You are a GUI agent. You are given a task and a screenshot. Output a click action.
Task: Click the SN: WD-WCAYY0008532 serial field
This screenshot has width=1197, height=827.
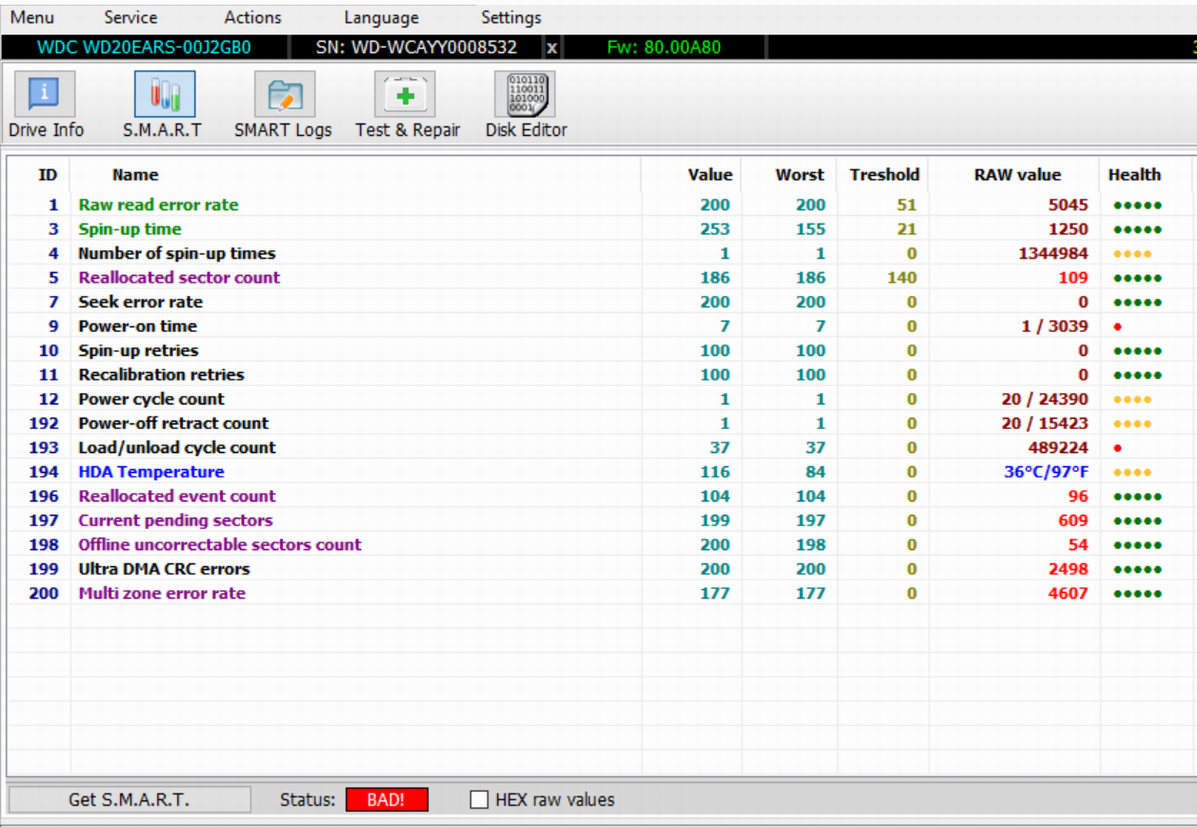(x=416, y=47)
